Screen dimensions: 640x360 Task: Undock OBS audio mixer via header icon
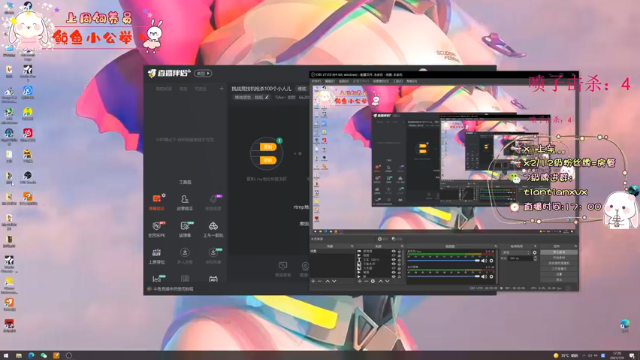click(x=496, y=246)
